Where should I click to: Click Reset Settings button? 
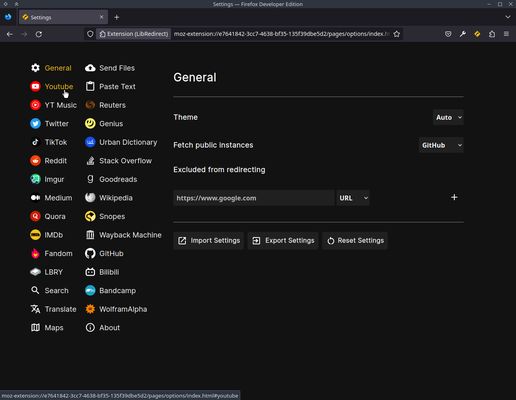355,241
